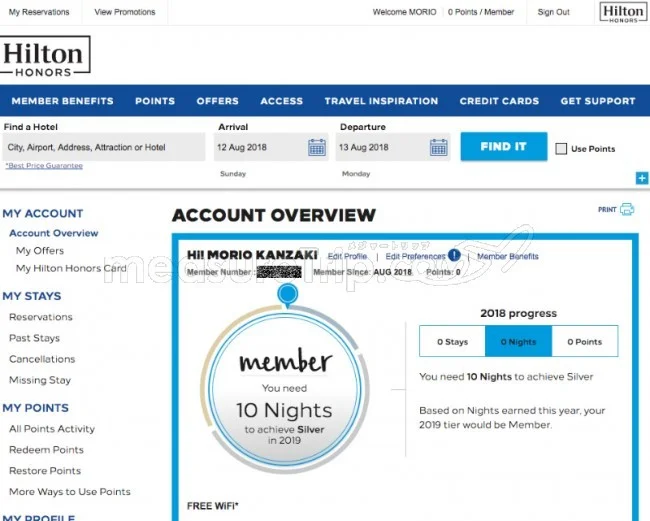Click the Hilton Honors logo in top-right corner
The width and height of the screenshot is (650, 521).
click(623, 12)
